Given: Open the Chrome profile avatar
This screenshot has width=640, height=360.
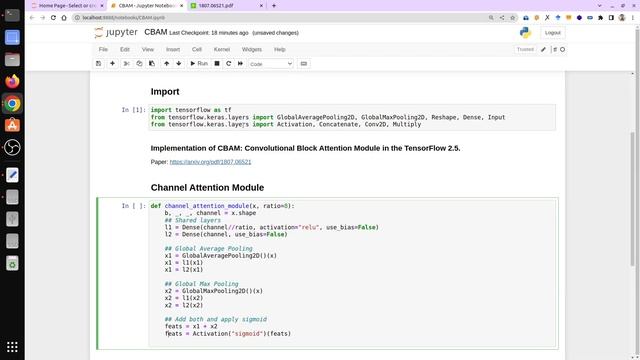Looking at the screenshot, I should (622, 18).
